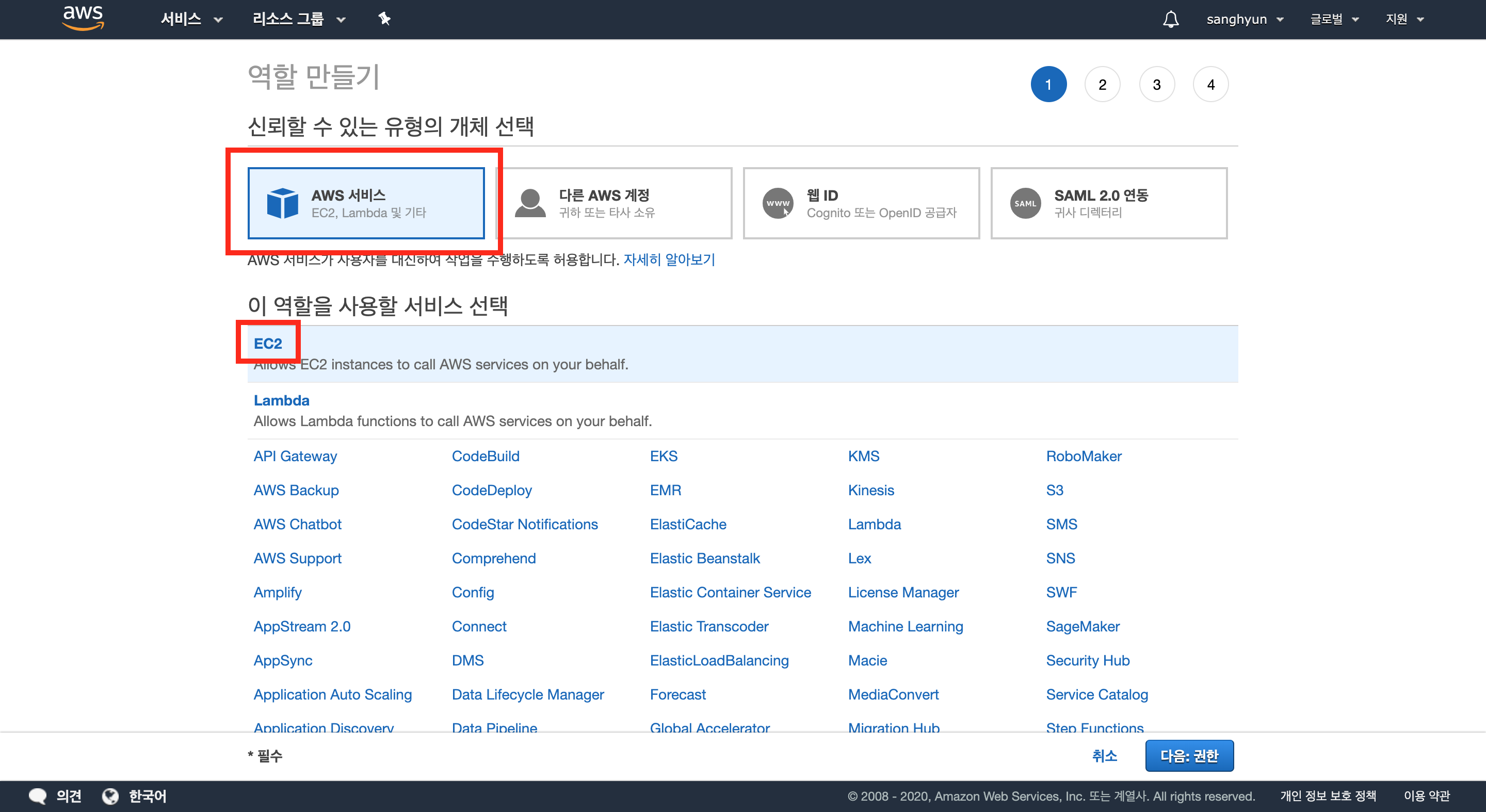Click the blue cube AWS service icon
1486x812 pixels.
(x=282, y=203)
